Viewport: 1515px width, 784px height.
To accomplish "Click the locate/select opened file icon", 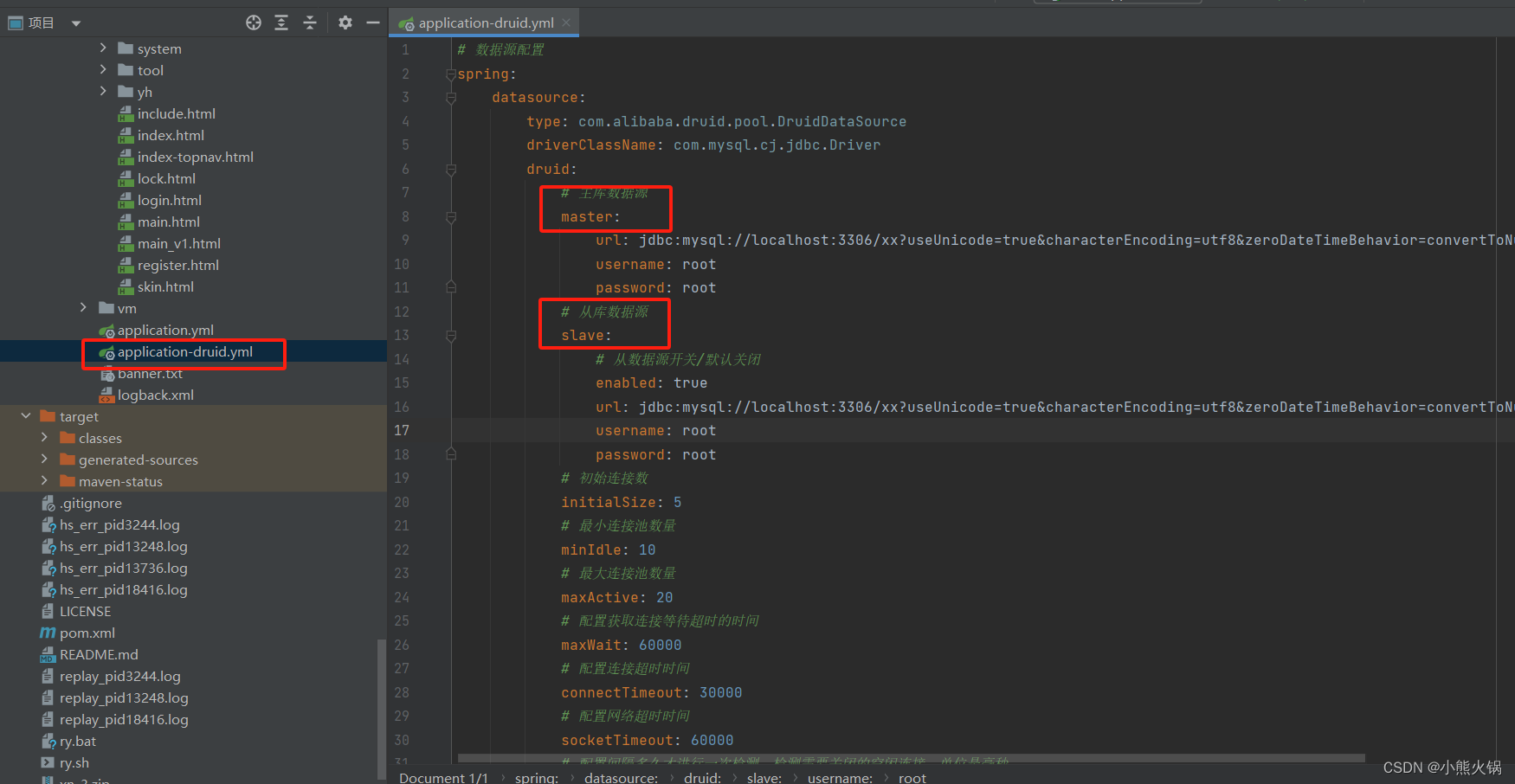I will click(x=254, y=22).
